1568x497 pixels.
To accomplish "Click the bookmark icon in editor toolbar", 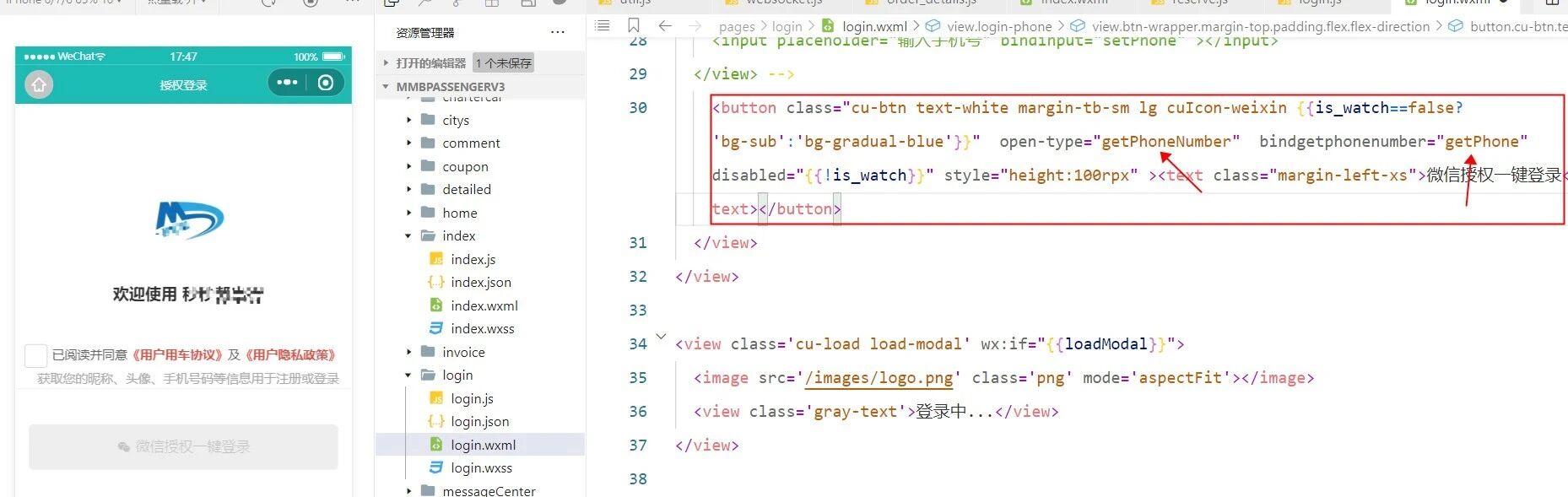I will 633,25.
